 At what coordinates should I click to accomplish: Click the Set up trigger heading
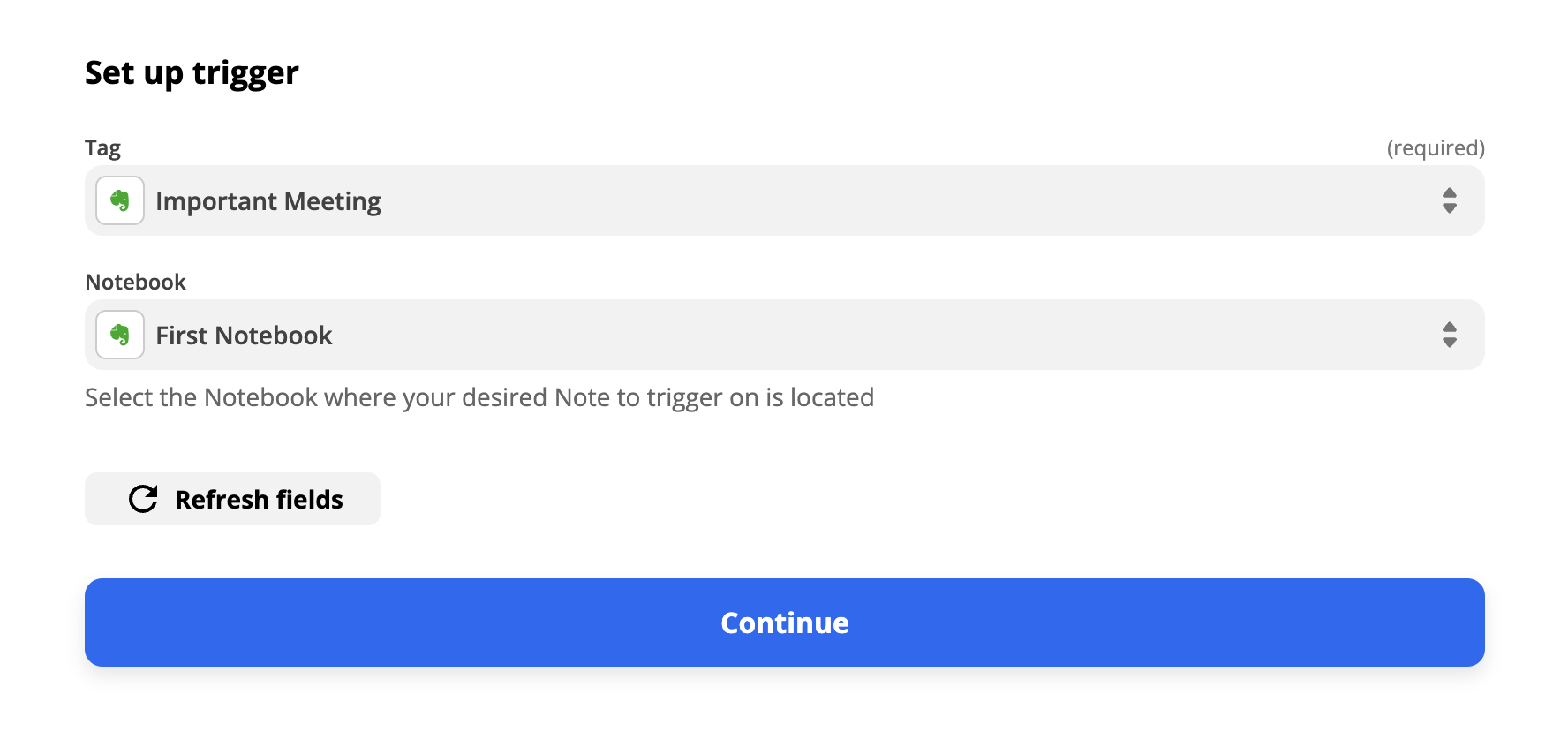point(192,72)
